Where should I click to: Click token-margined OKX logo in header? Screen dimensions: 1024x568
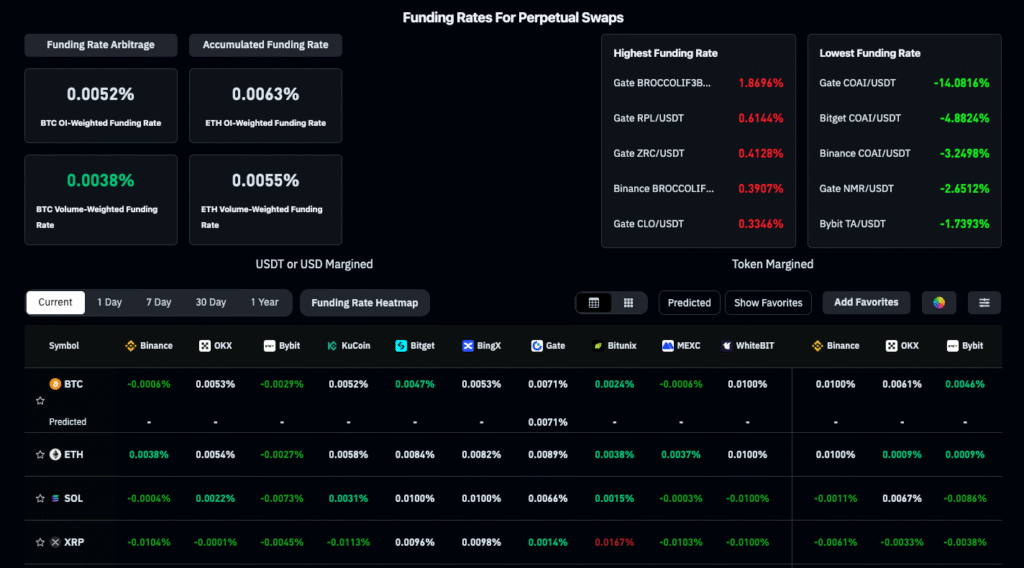[891, 346]
